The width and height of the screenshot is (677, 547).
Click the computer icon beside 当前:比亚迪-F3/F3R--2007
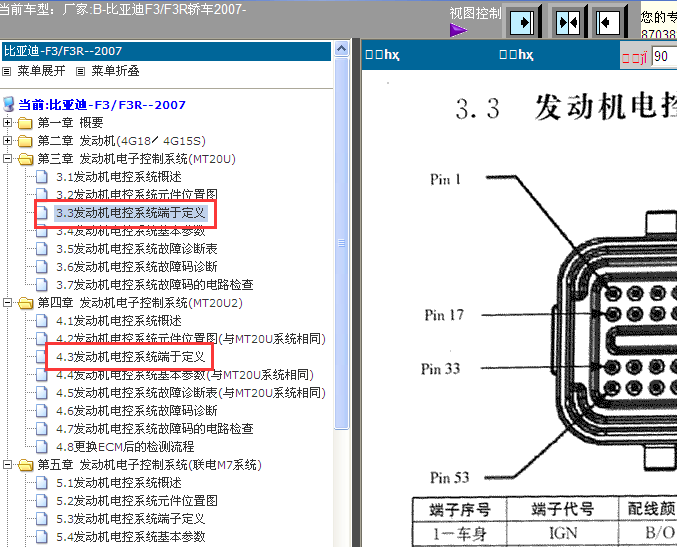[x=9, y=104]
